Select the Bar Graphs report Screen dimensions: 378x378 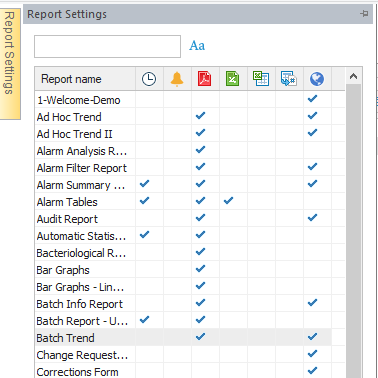pos(63,270)
